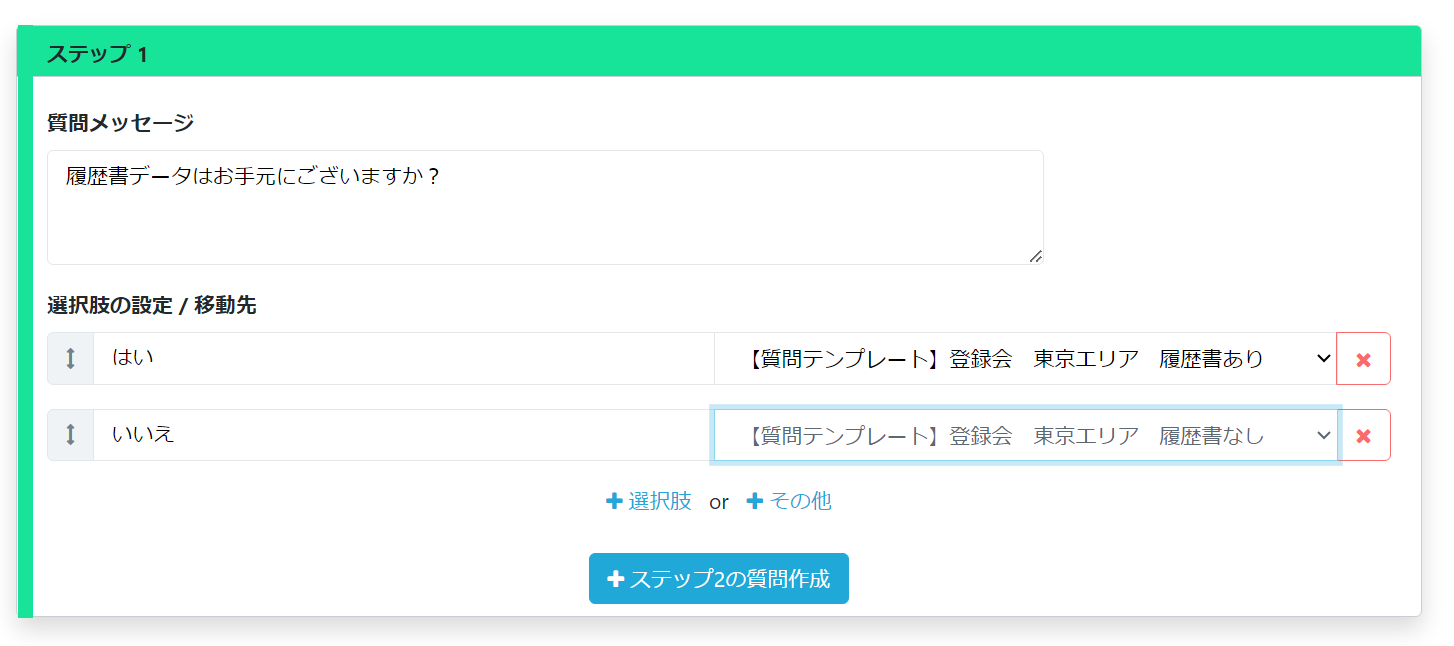Viewport: 1454px width, 646px height.
Task: Remove the いいえ choice using the red X
Action: [1363, 436]
